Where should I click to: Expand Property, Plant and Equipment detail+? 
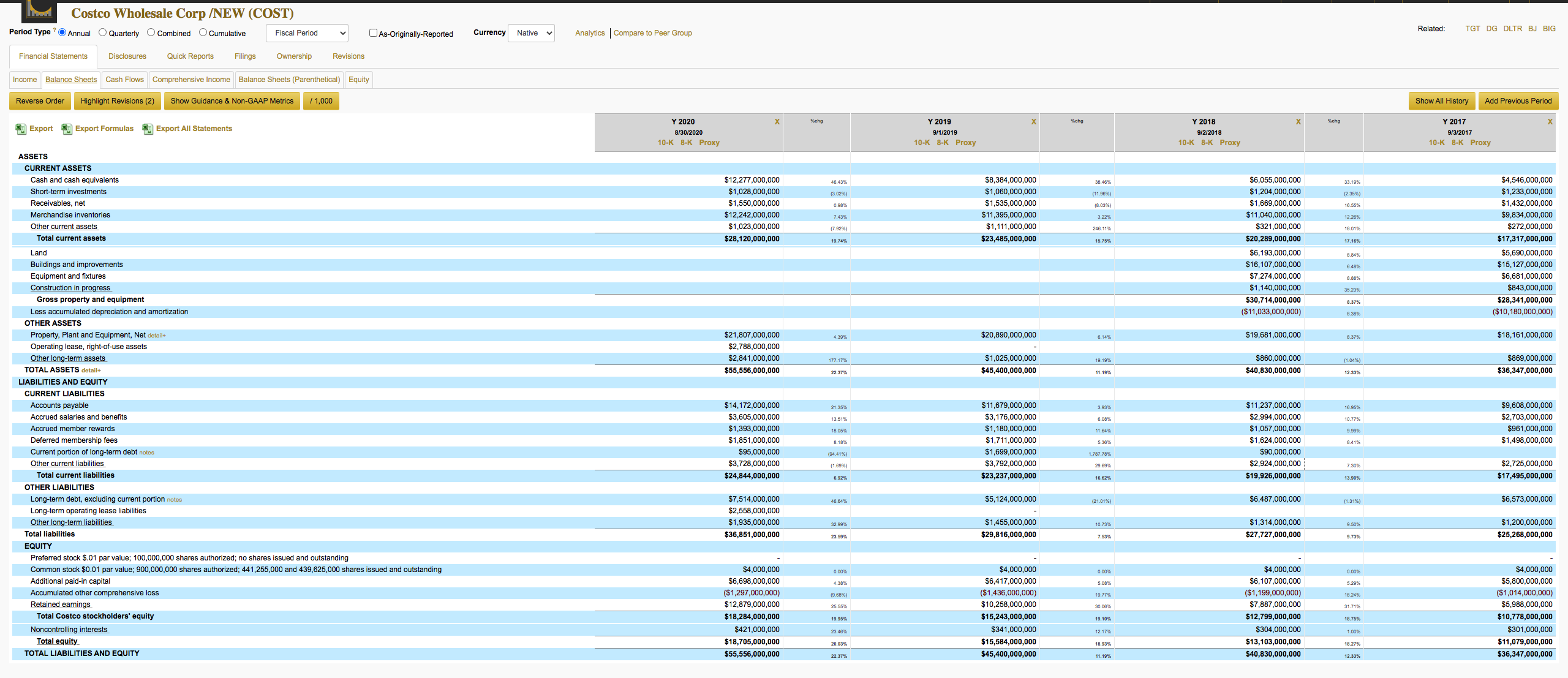(157, 336)
